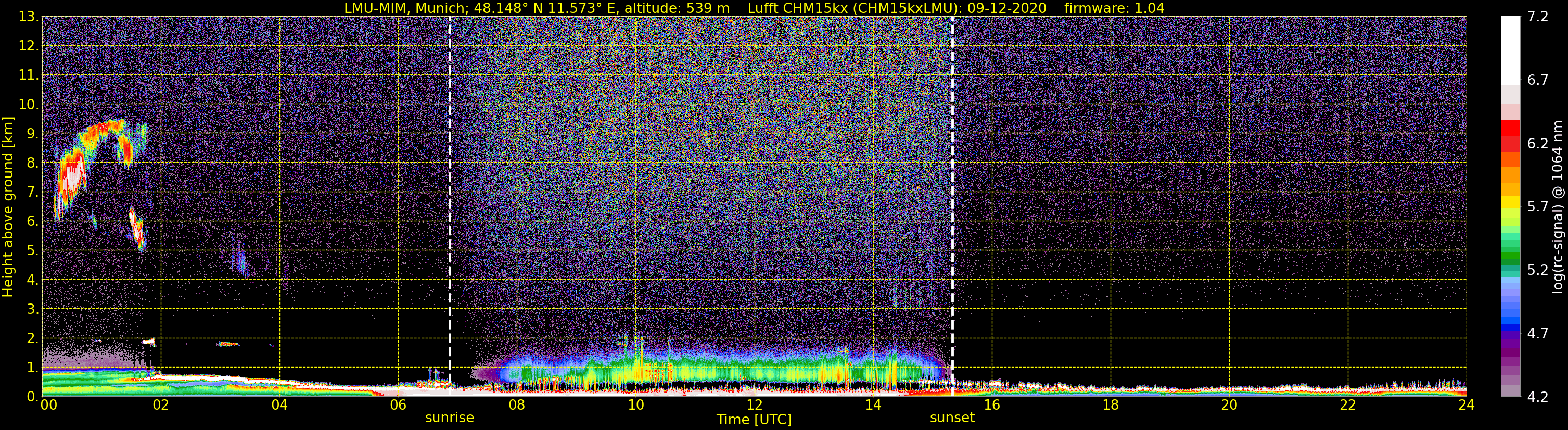Click the 'Time [UTC]' axis label
Viewport: 1568px width, 430px height.
754,419
